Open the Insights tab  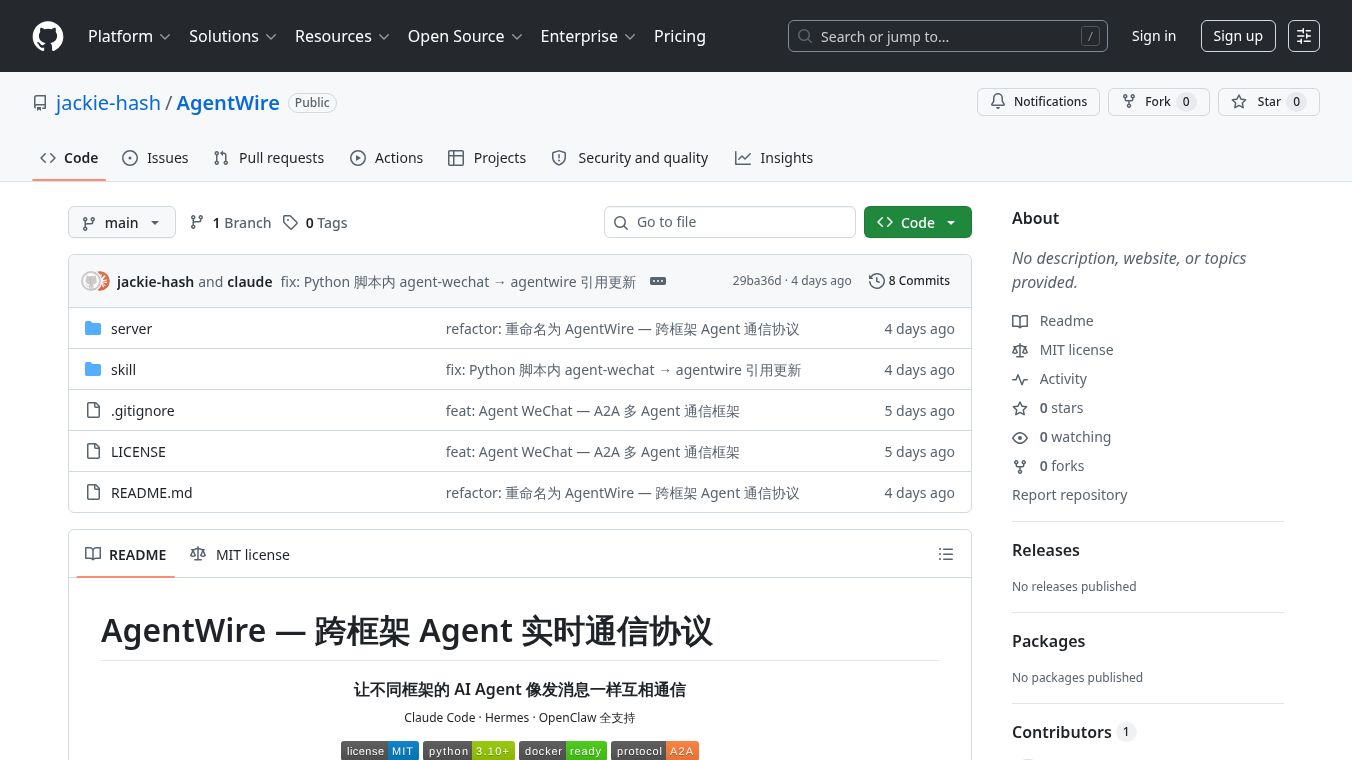[x=774, y=158]
